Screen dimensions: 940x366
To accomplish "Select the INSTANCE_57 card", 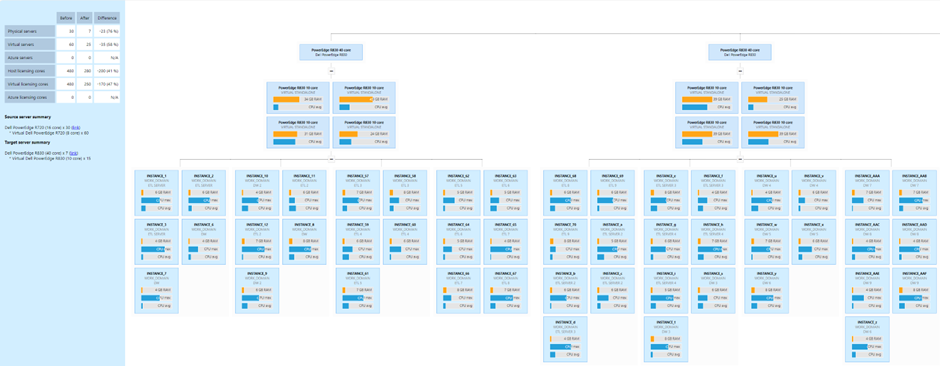I will [x=358, y=193].
